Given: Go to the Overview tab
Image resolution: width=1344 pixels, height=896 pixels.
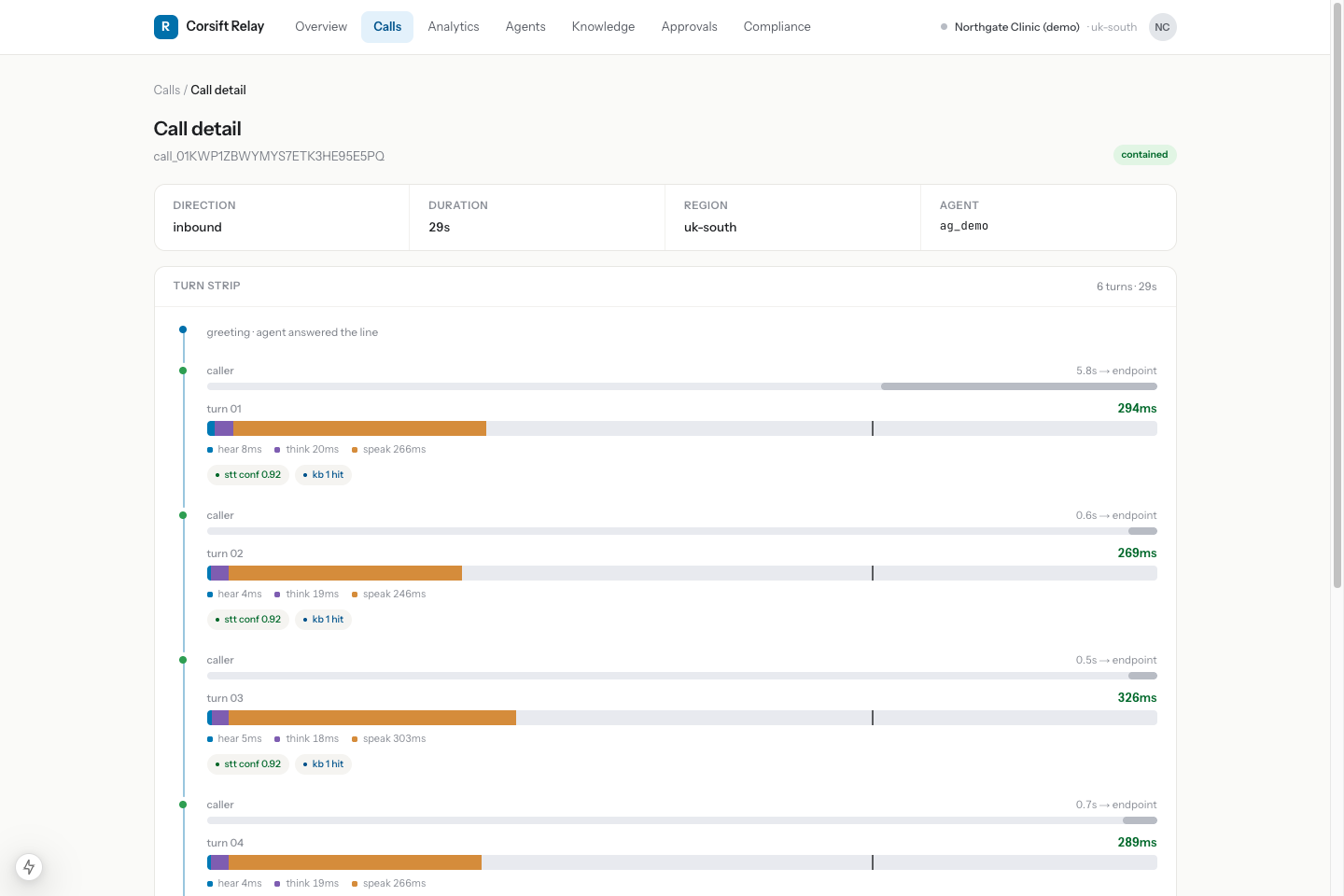Looking at the screenshot, I should point(321,27).
